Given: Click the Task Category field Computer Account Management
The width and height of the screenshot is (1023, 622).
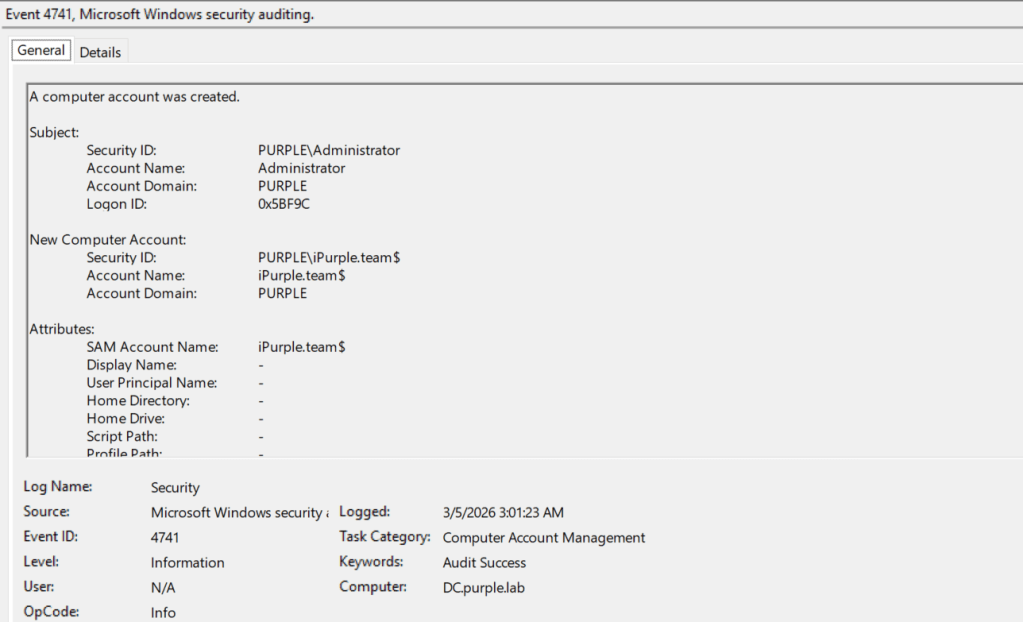Looking at the screenshot, I should click(543, 538).
